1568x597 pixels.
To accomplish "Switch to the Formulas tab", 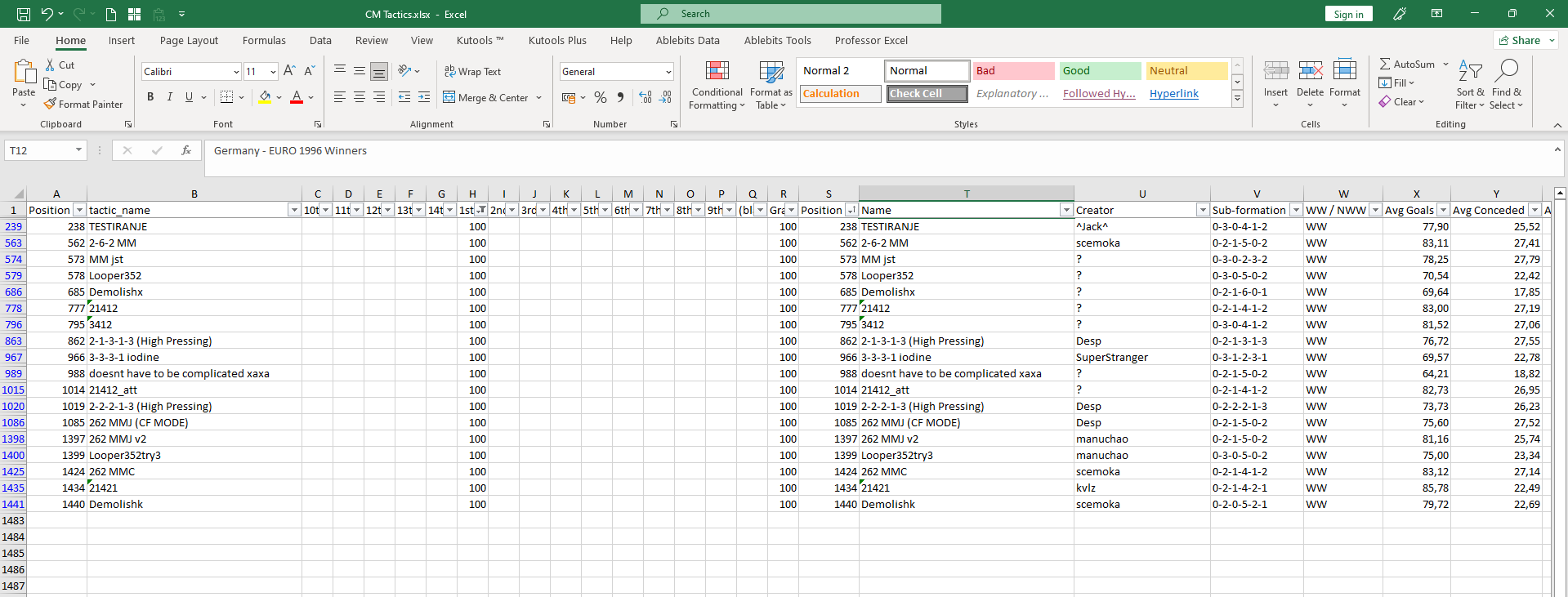I will point(264,40).
